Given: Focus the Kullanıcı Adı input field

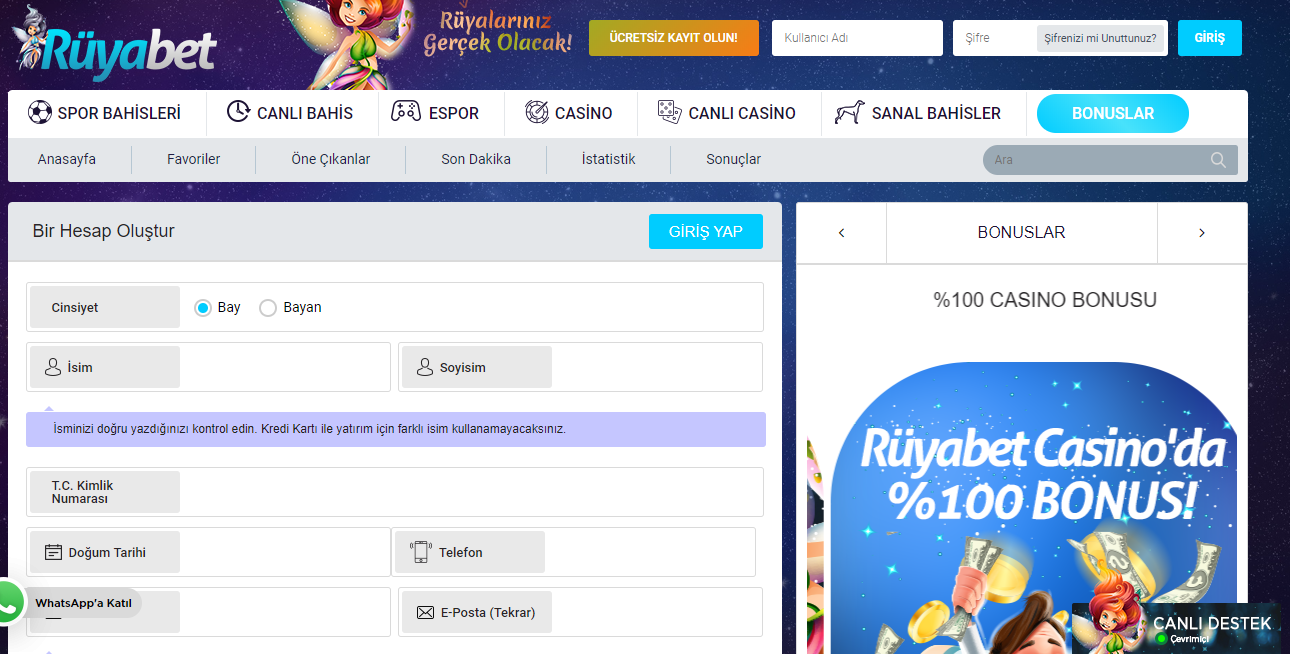Looking at the screenshot, I should [857, 38].
